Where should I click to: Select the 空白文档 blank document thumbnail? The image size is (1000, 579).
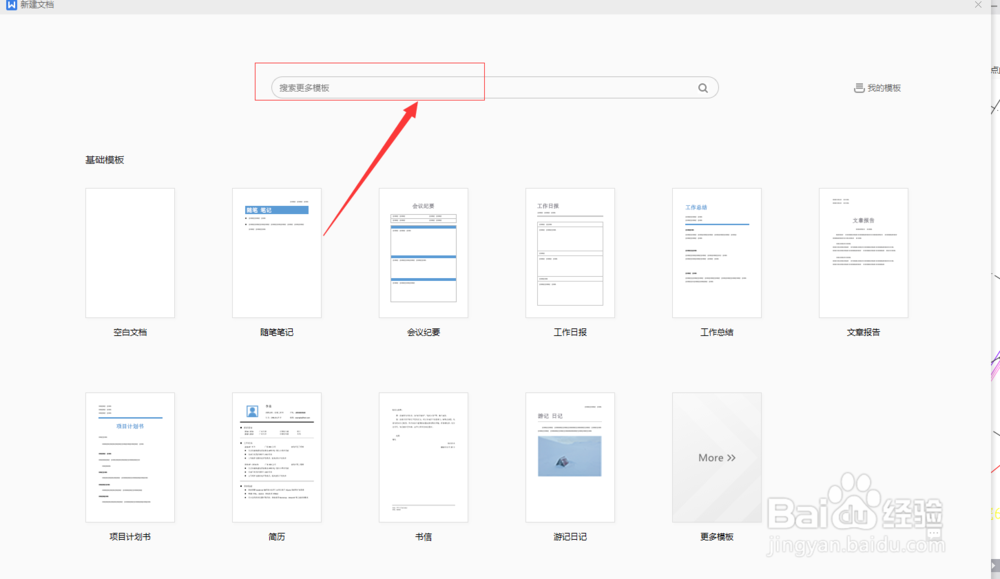(130, 253)
